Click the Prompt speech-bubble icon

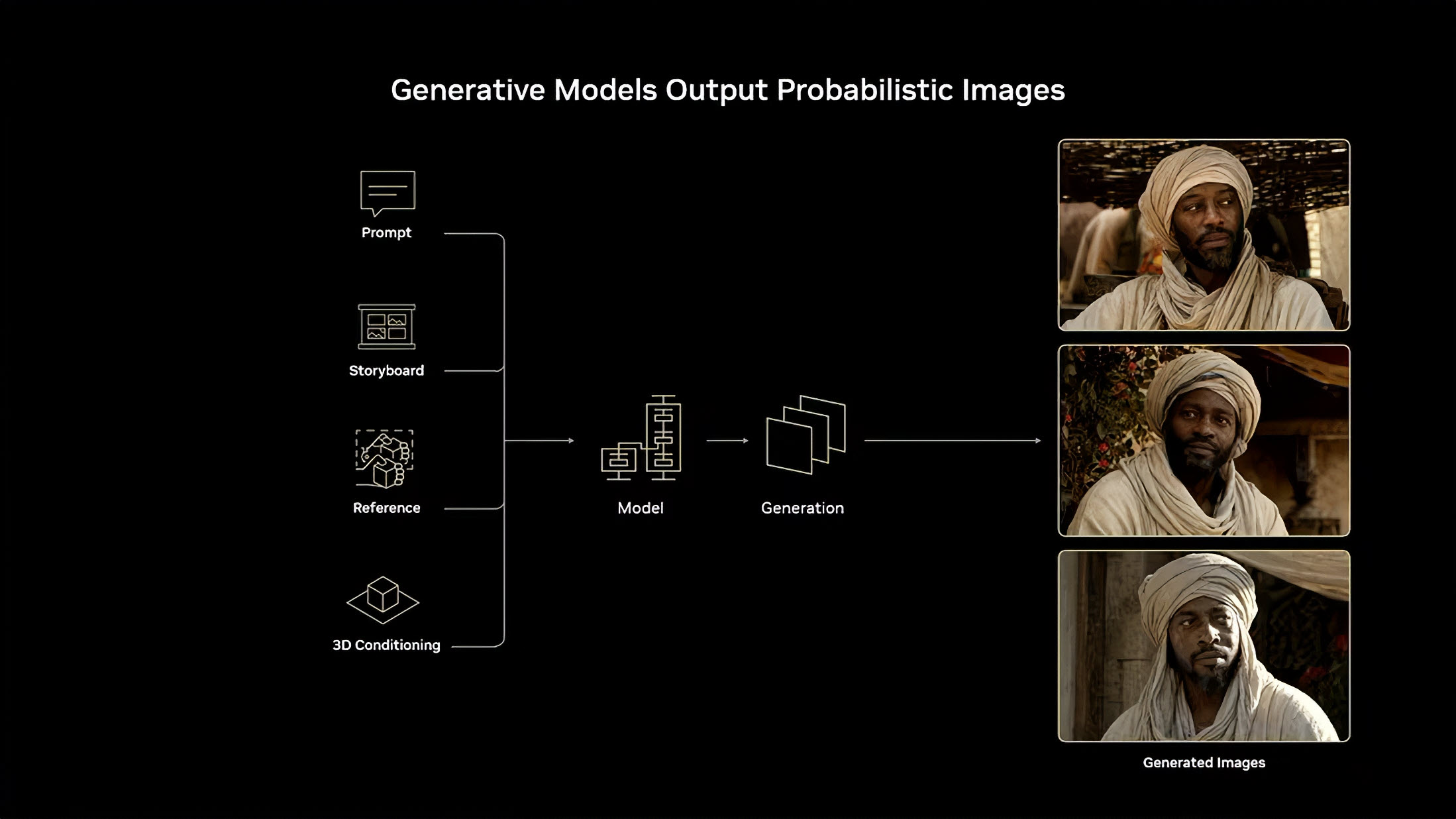point(388,193)
